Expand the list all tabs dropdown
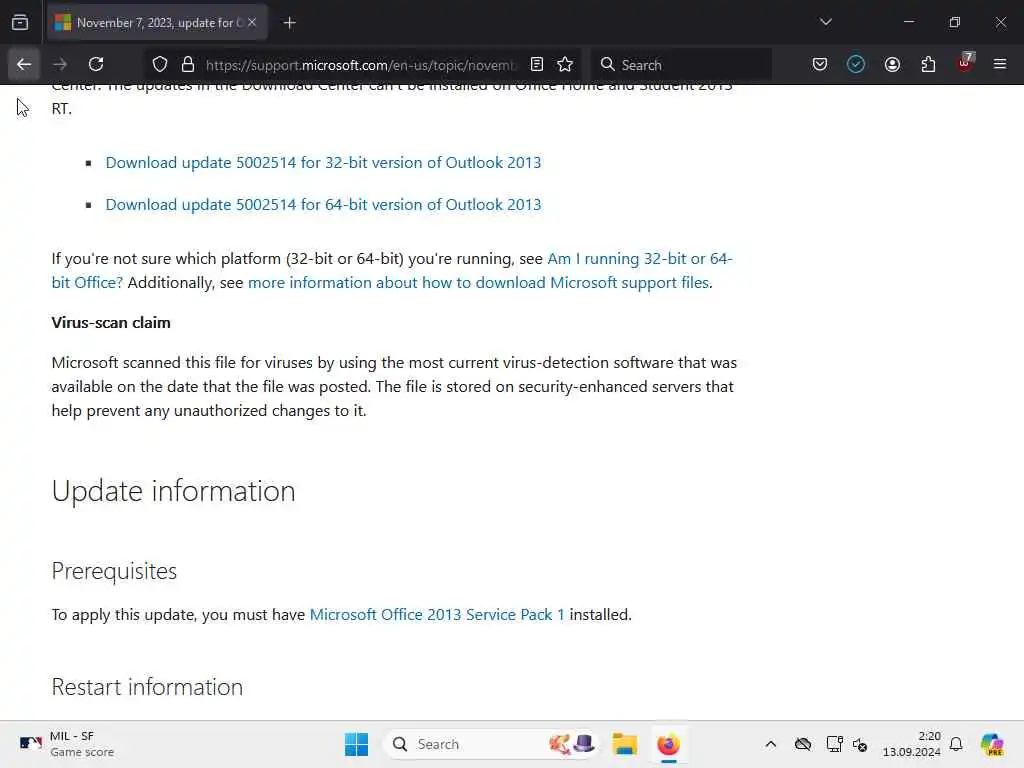 (825, 22)
